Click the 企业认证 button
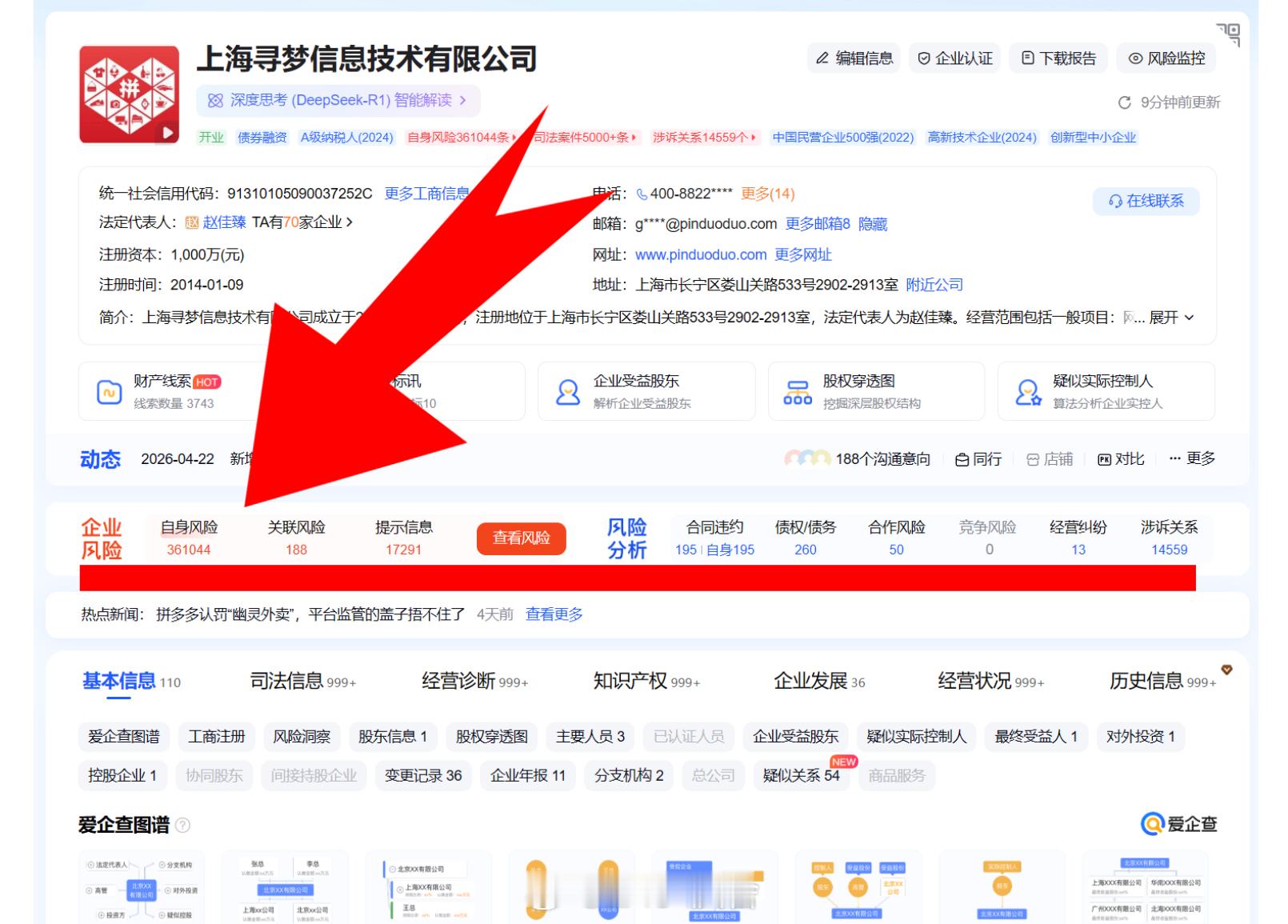Screen dimensions: 1288x924 pyautogui.click(x=955, y=58)
